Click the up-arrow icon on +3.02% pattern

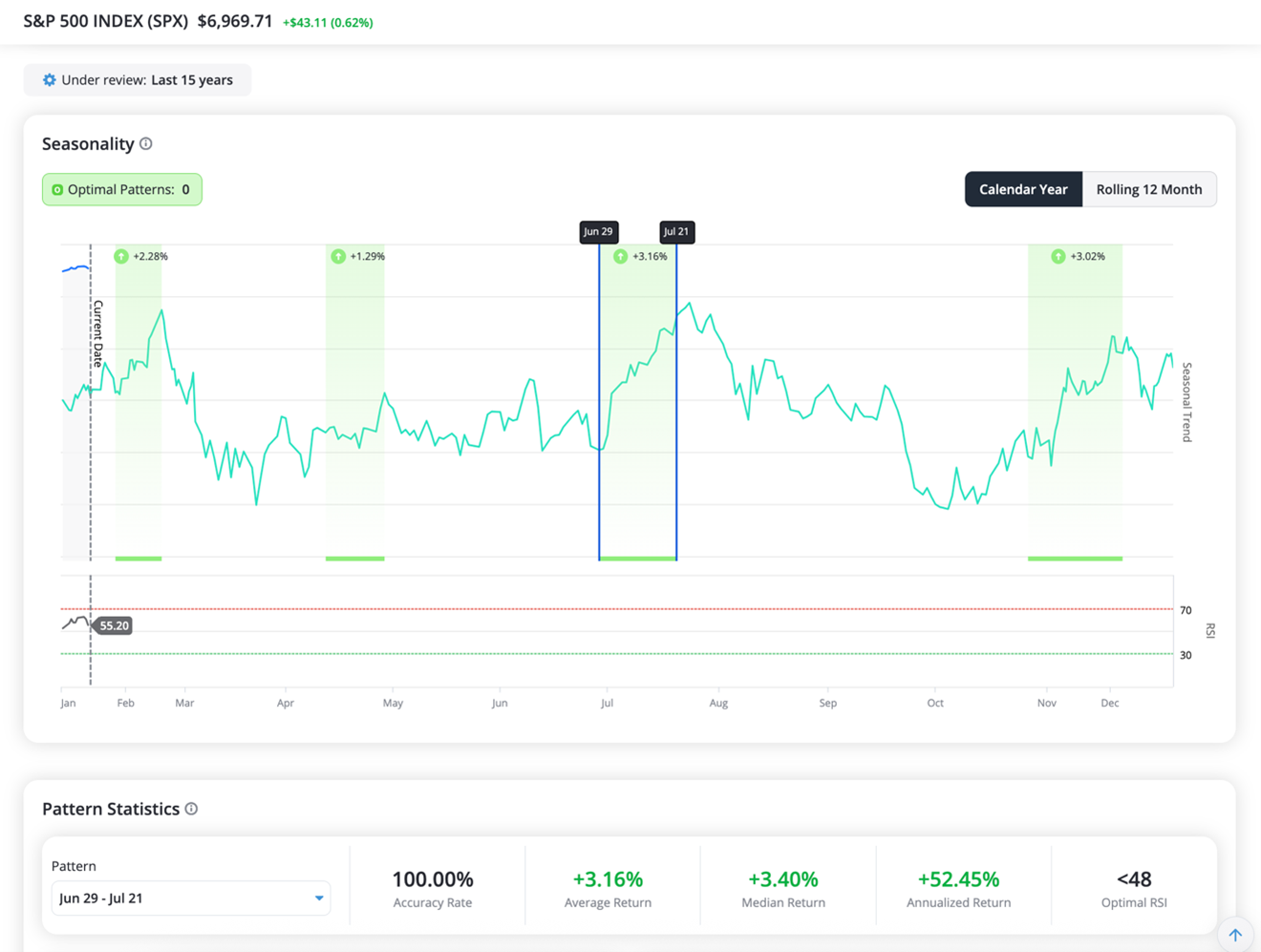point(1058,257)
